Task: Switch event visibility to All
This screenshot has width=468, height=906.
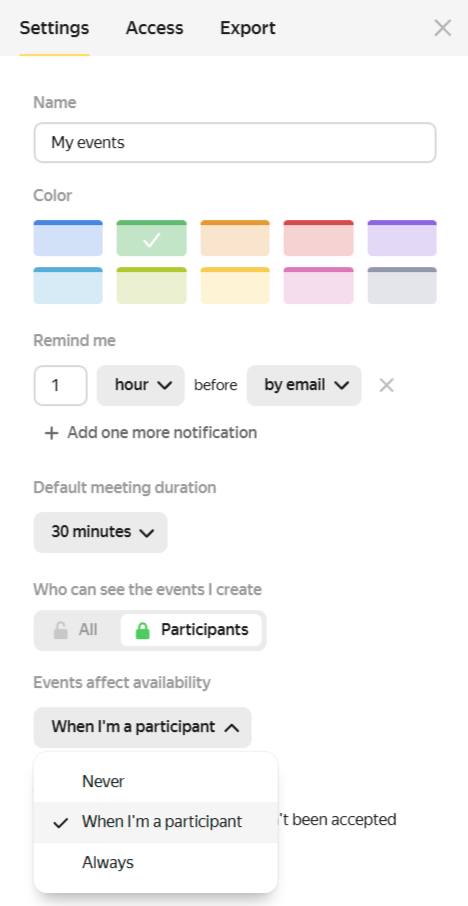Action: pos(77,630)
